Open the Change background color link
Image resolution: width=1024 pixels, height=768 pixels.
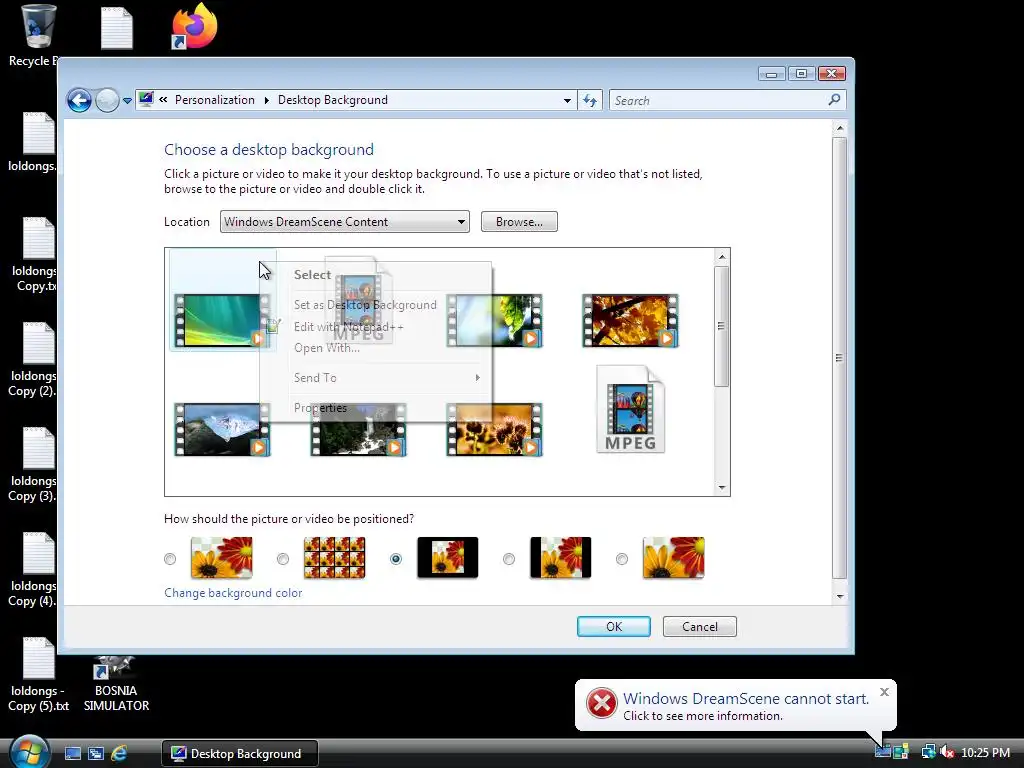(233, 593)
